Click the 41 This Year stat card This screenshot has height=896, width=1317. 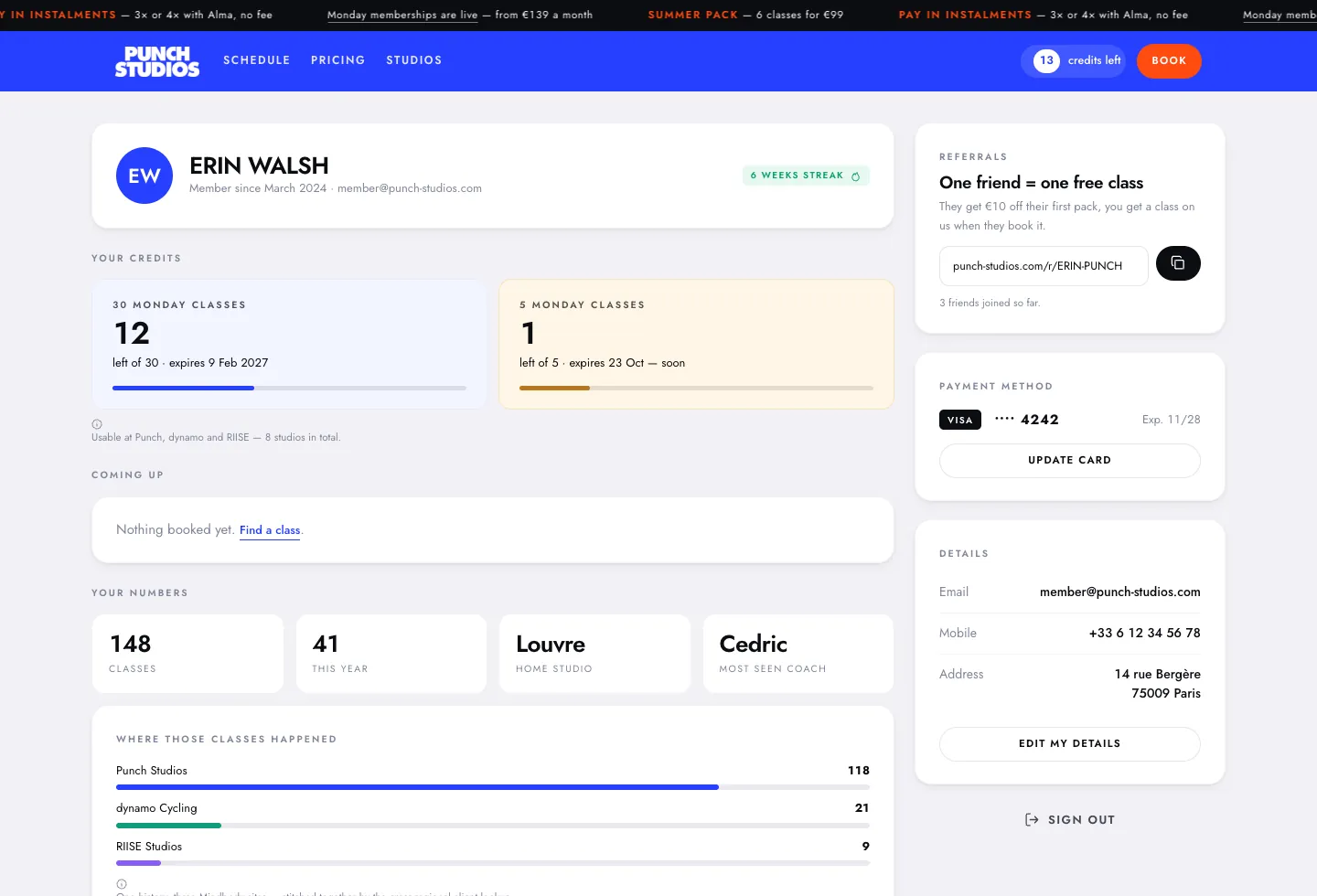click(391, 654)
